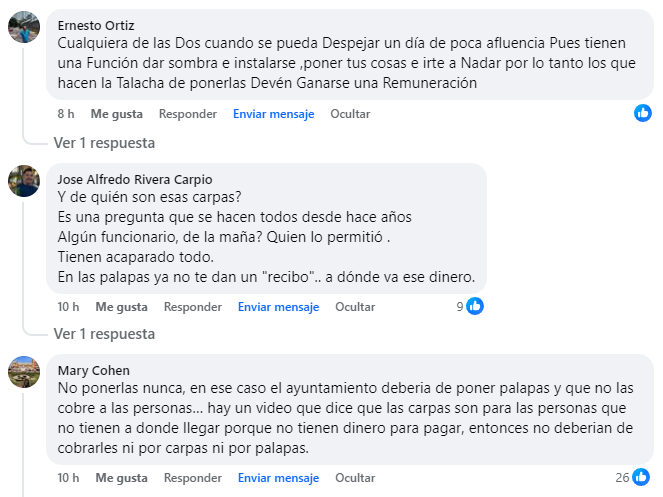The image size is (663, 497).
Task: Click the like reaction icon on Mary Cohen's comment
Action: (643, 477)
